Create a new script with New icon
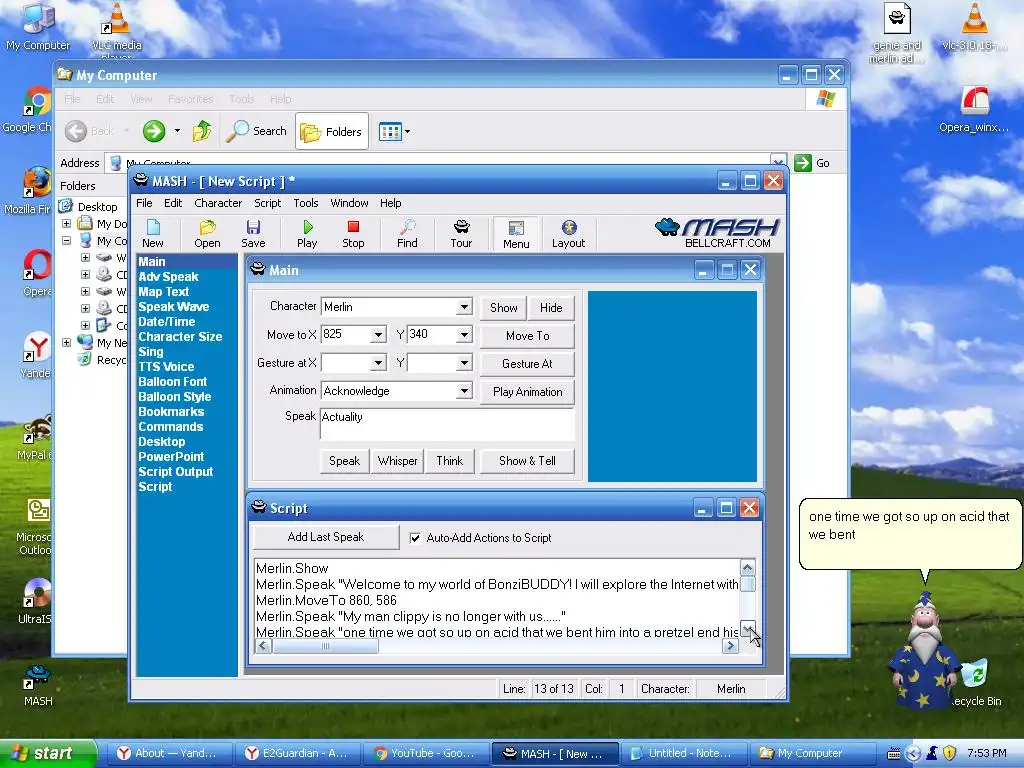The image size is (1024, 768). pyautogui.click(x=153, y=234)
